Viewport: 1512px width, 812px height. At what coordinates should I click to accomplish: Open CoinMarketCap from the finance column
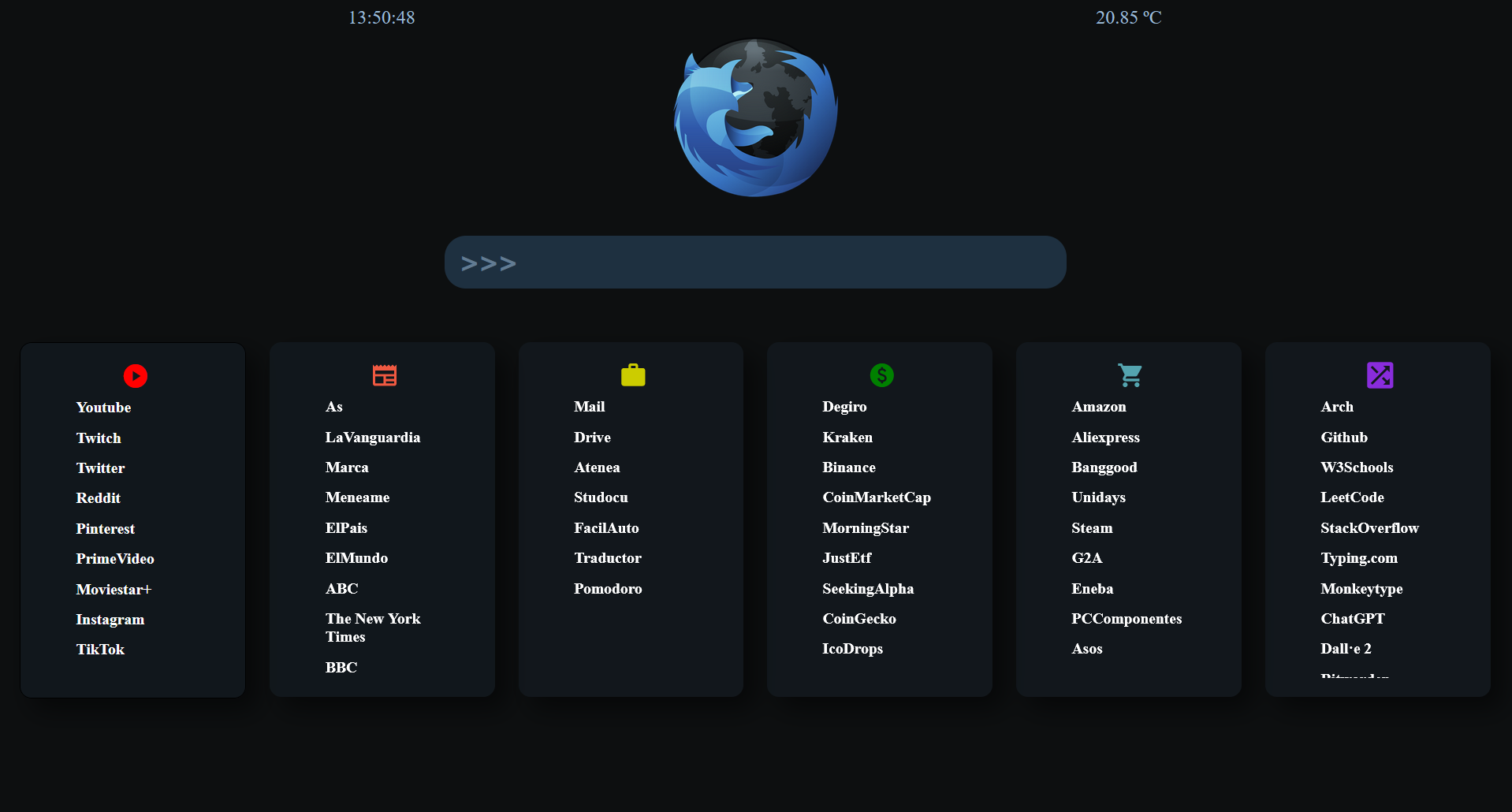[x=877, y=498]
